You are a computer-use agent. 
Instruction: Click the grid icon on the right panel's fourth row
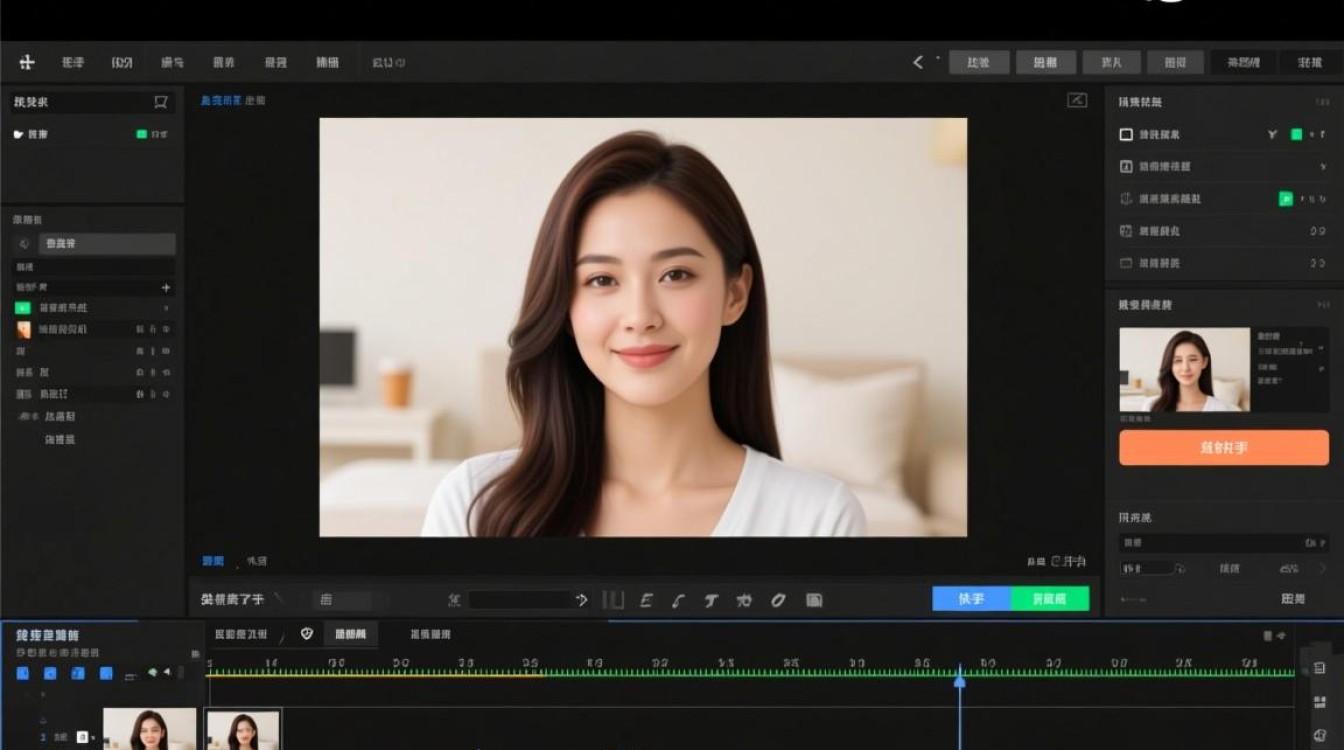[x=1126, y=231]
